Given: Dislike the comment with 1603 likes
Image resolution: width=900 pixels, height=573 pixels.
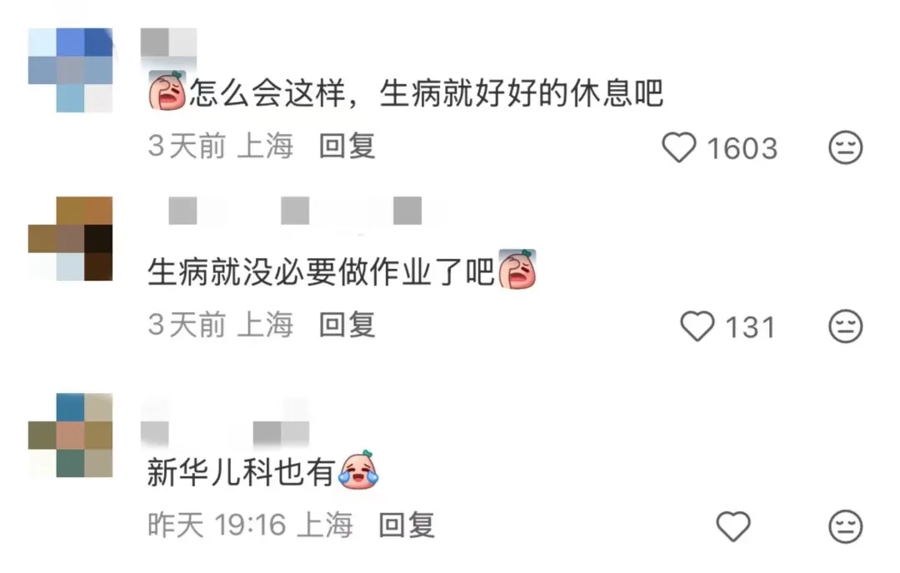Looking at the screenshot, I should 845,148.
